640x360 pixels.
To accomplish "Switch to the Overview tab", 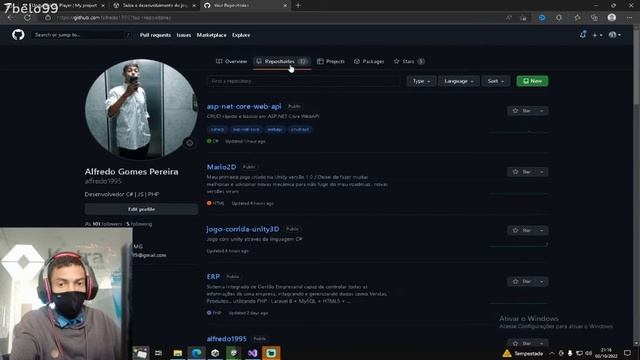I will (231, 61).
